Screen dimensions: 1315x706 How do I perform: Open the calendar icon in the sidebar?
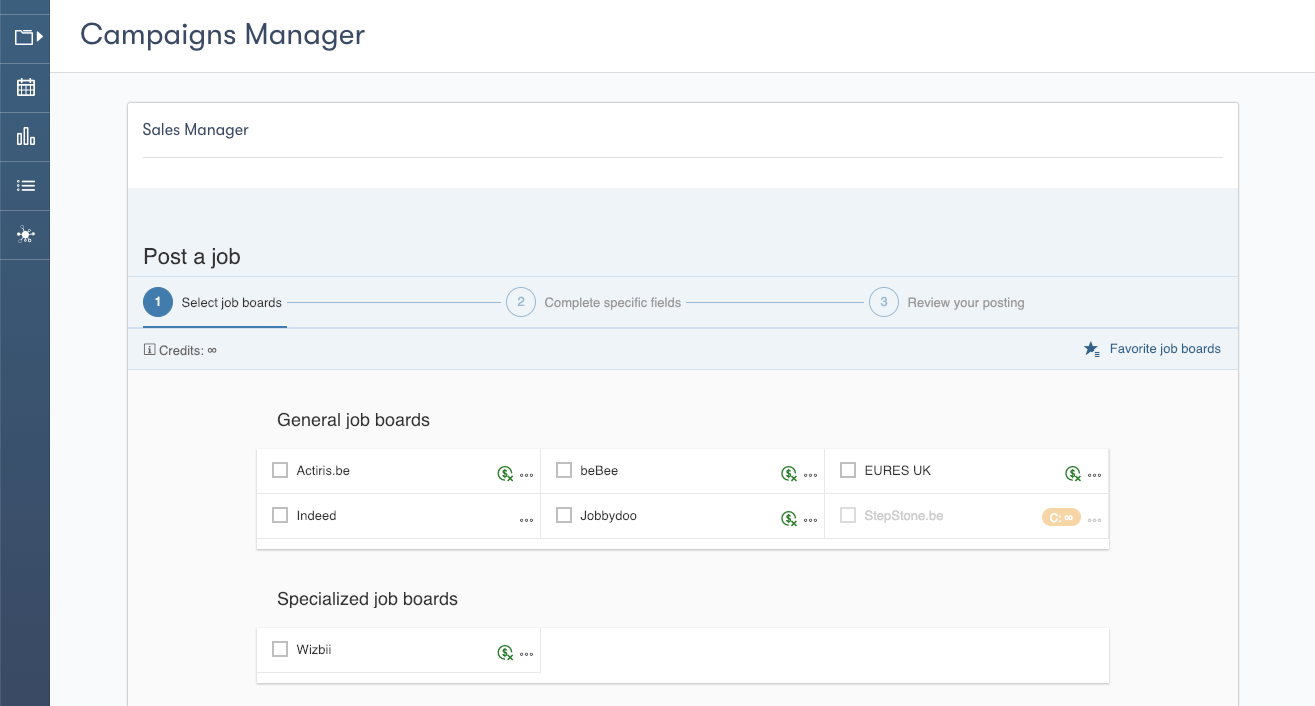click(x=26, y=87)
